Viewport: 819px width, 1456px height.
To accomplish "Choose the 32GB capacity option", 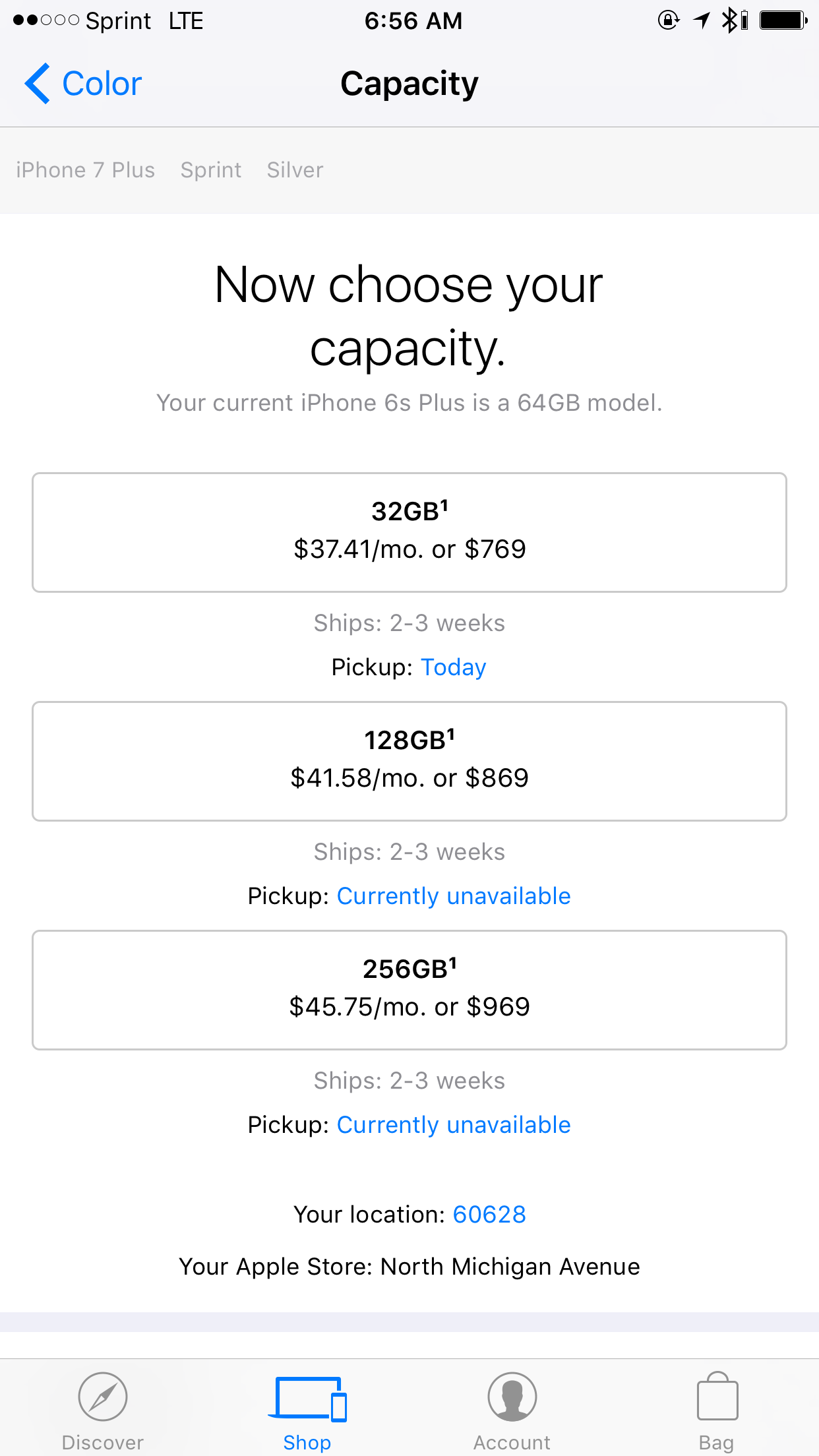I will click(409, 532).
